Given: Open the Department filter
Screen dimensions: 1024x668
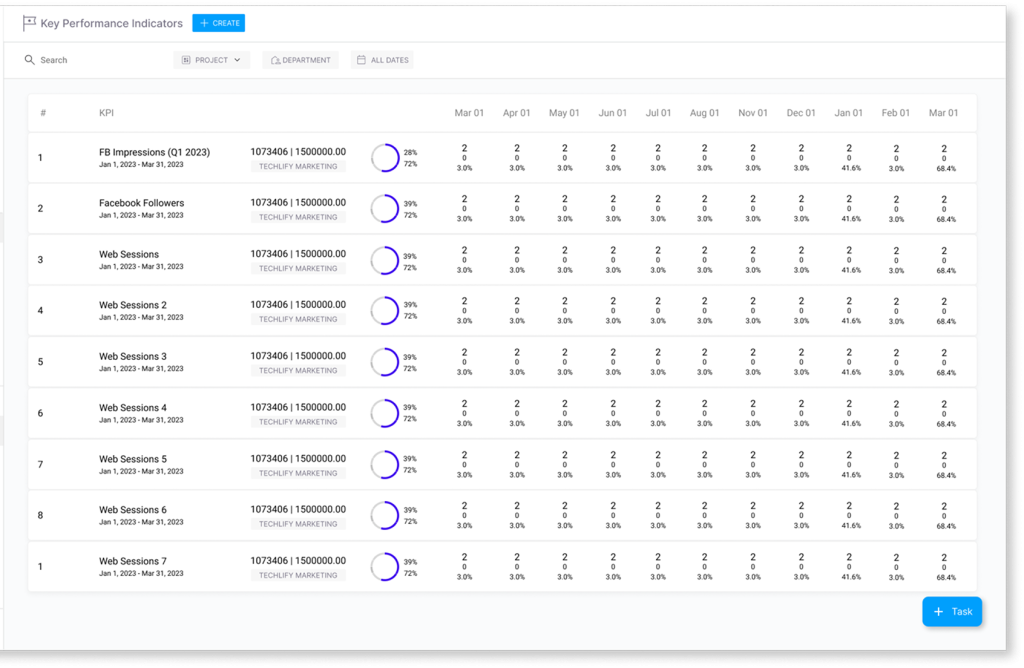Looking at the screenshot, I should pyautogui.click(x=301, y=60).
